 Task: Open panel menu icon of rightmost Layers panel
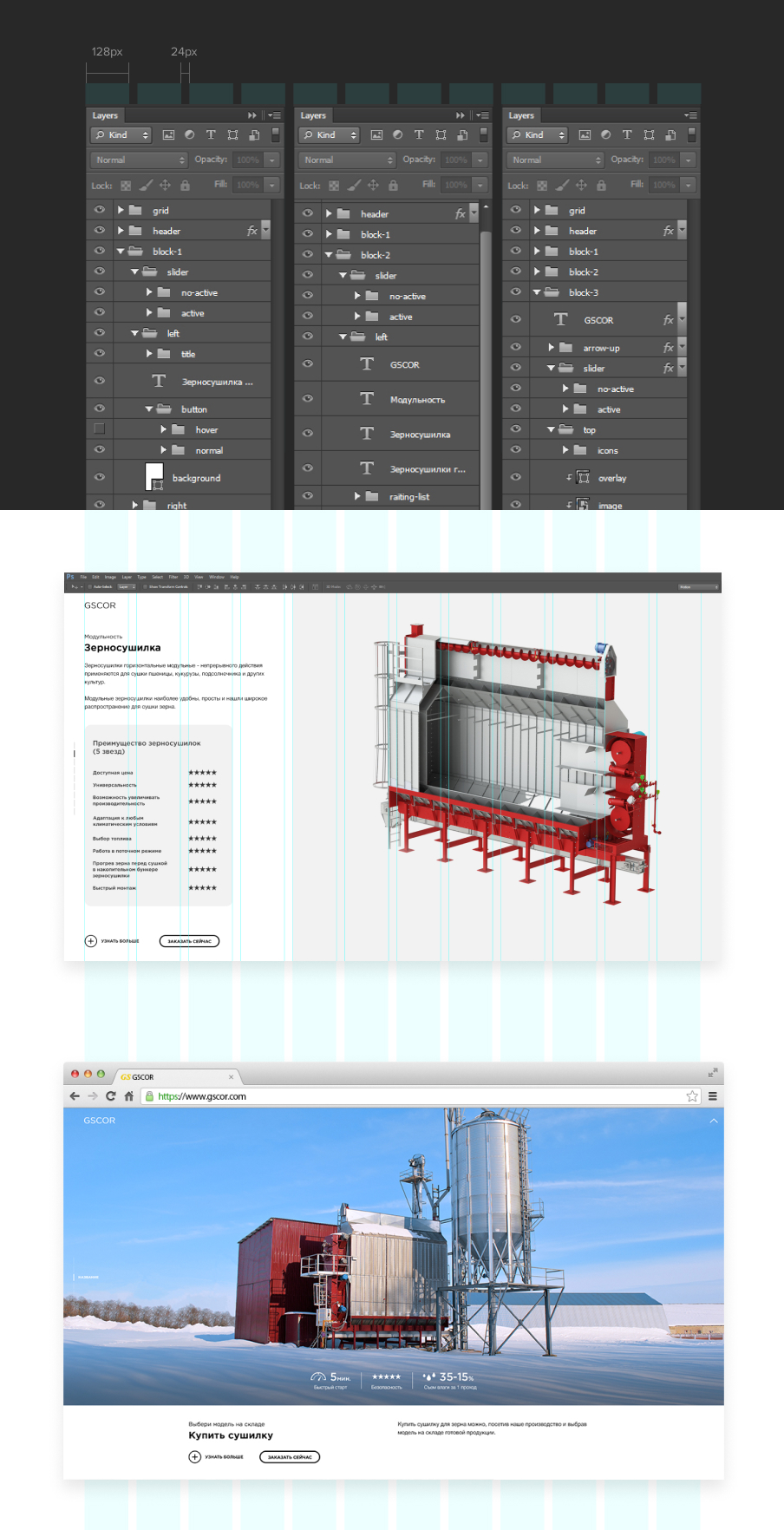(690, 115)
